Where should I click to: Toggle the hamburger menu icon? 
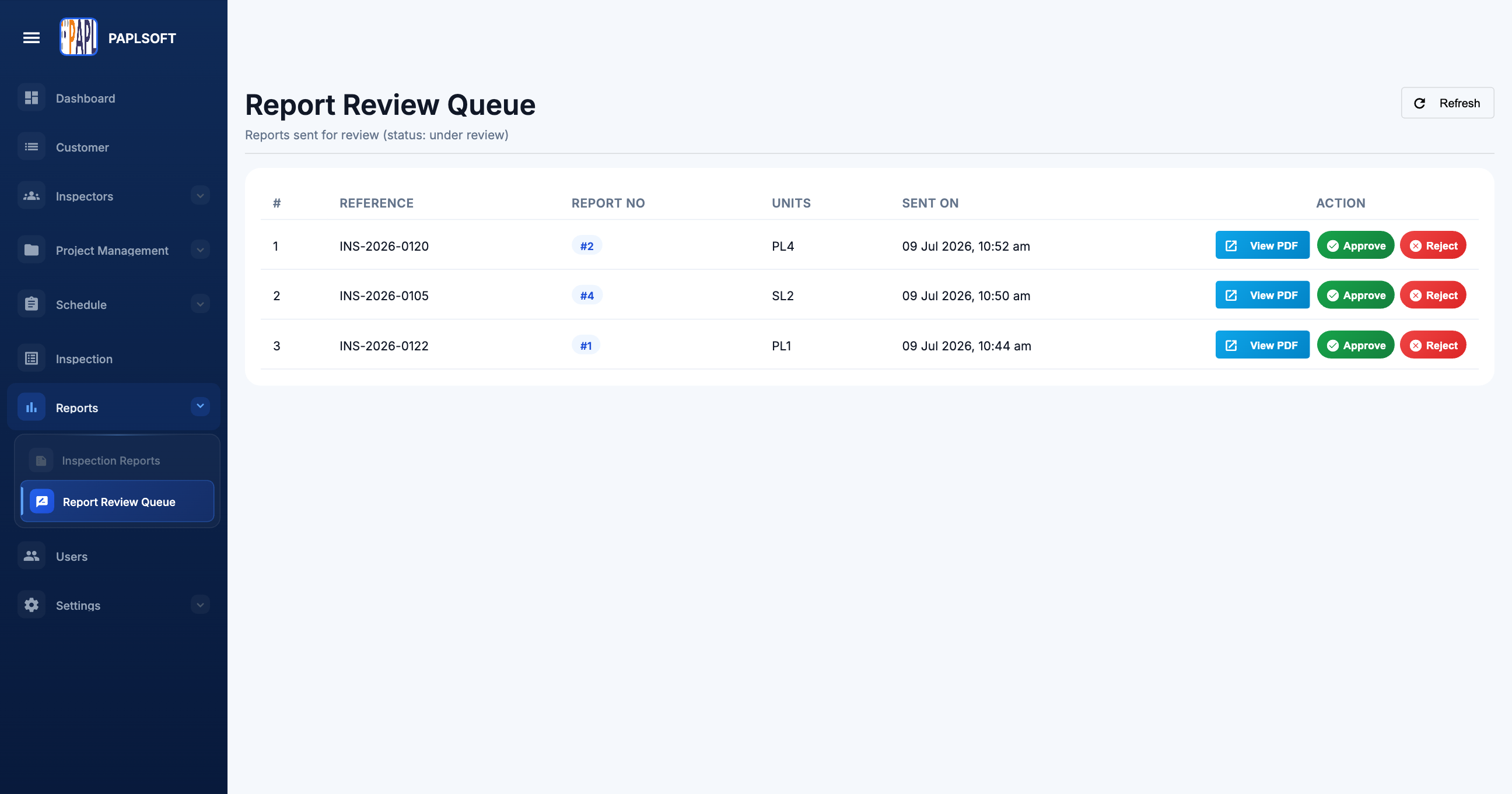(x=31, y=38)
